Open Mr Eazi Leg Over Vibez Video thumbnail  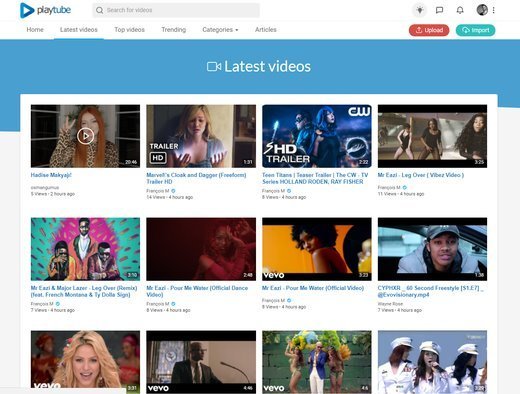click(432, 136)
